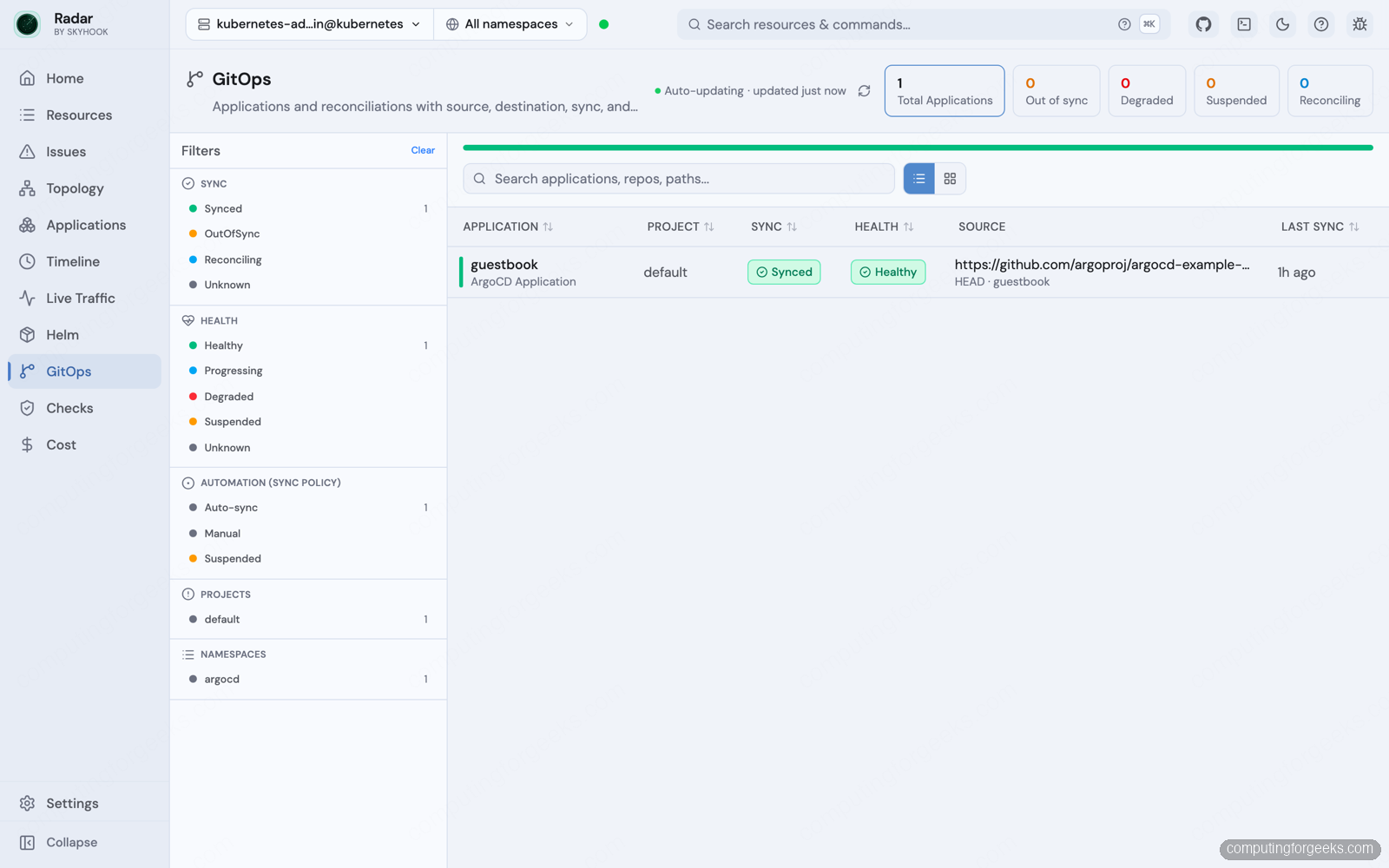Click the Radar logo icon
Viewport: 1389px width, 868px height.
28,24
